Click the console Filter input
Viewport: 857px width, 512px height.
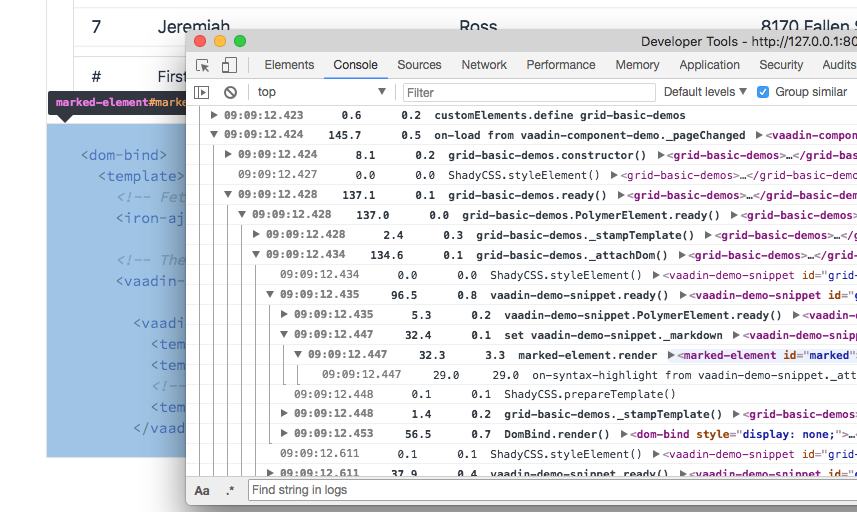pyautogui.click(x=529, y=92)
